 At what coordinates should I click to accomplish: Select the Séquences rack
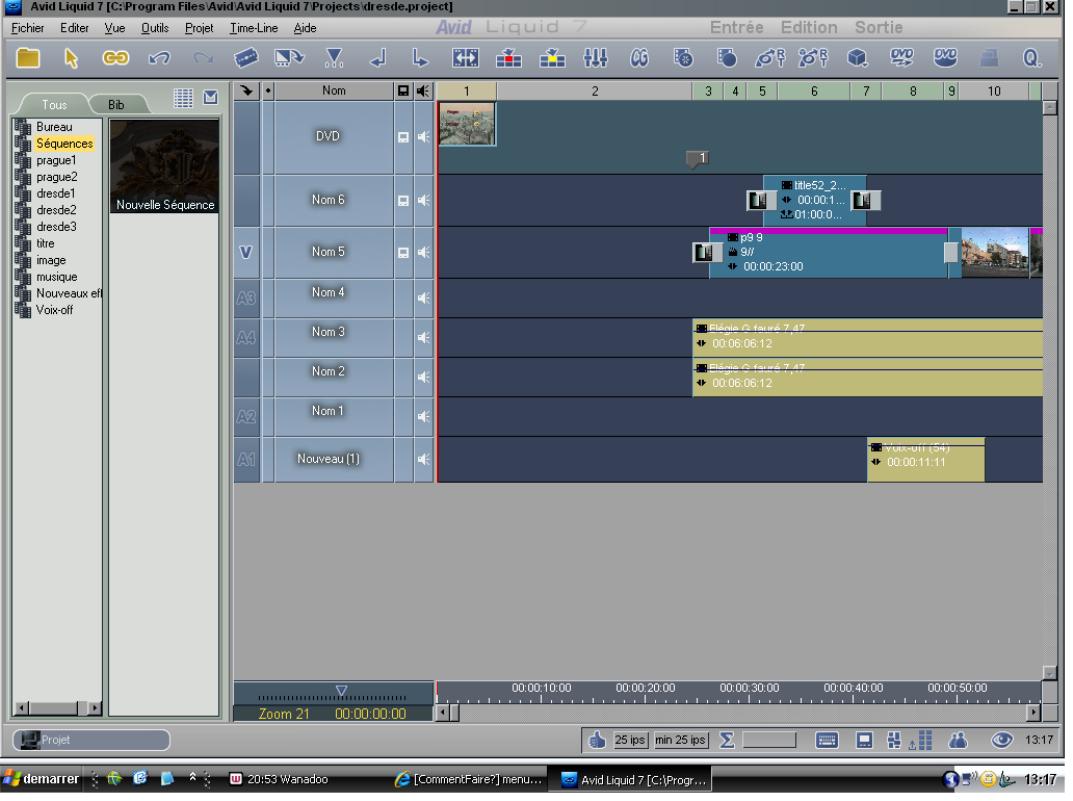tap(64, 144)
